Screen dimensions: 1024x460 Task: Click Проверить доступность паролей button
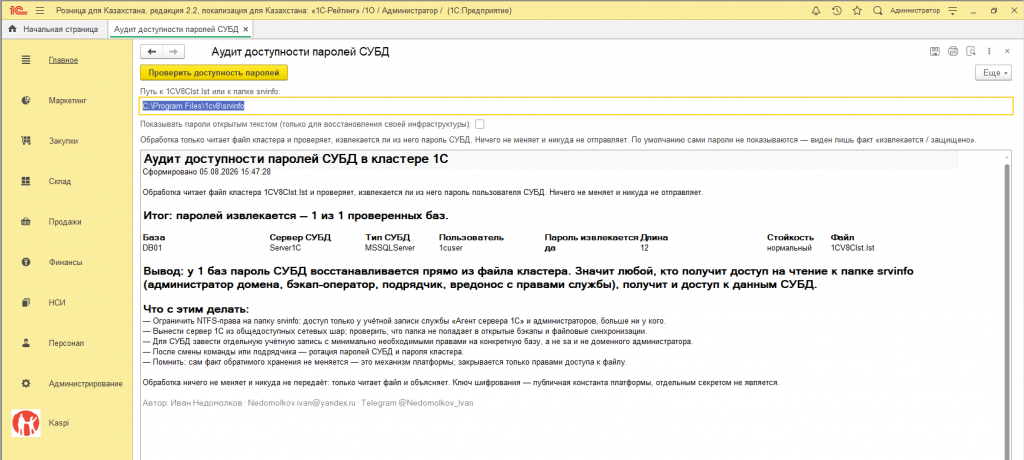[214, 73]
